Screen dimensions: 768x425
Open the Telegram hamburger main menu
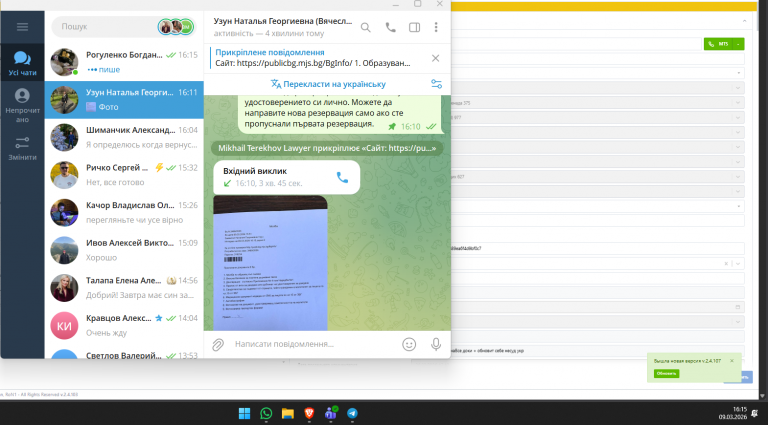[22, 27]
